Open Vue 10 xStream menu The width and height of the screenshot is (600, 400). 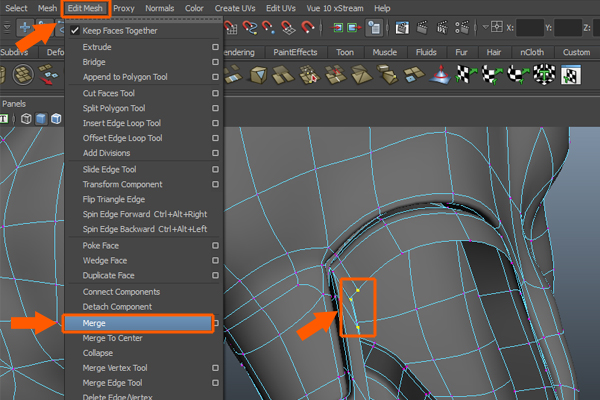tap(335, 8)
